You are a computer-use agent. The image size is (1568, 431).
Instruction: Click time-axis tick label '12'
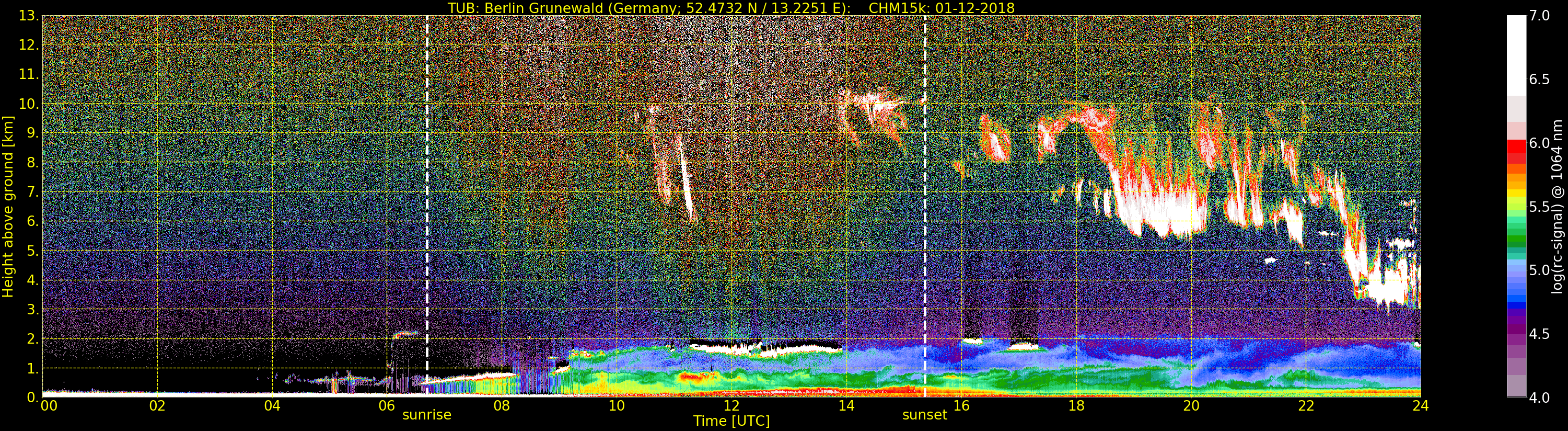click(731, 405)
